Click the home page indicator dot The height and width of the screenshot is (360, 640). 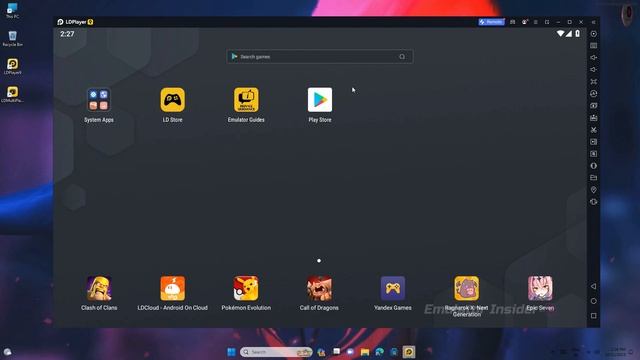click(319, 261)
